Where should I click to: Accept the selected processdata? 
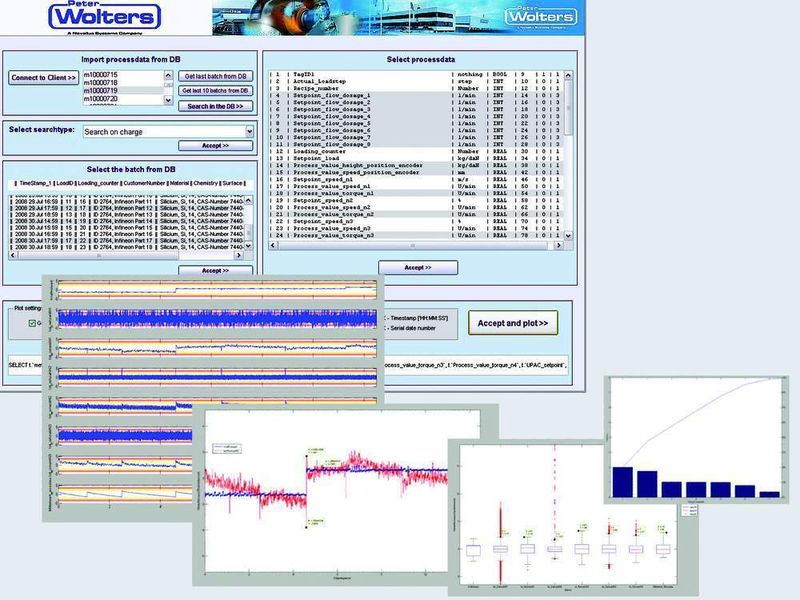pyautogui.click(x=418, y=267)
